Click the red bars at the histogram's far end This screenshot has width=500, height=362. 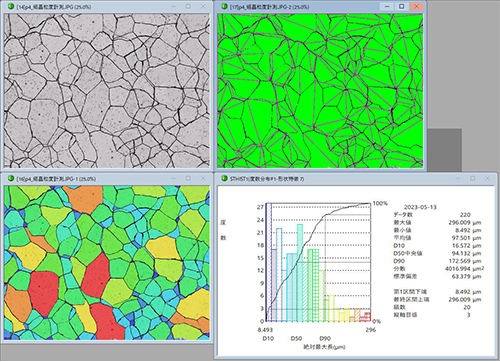coord(365,317)
